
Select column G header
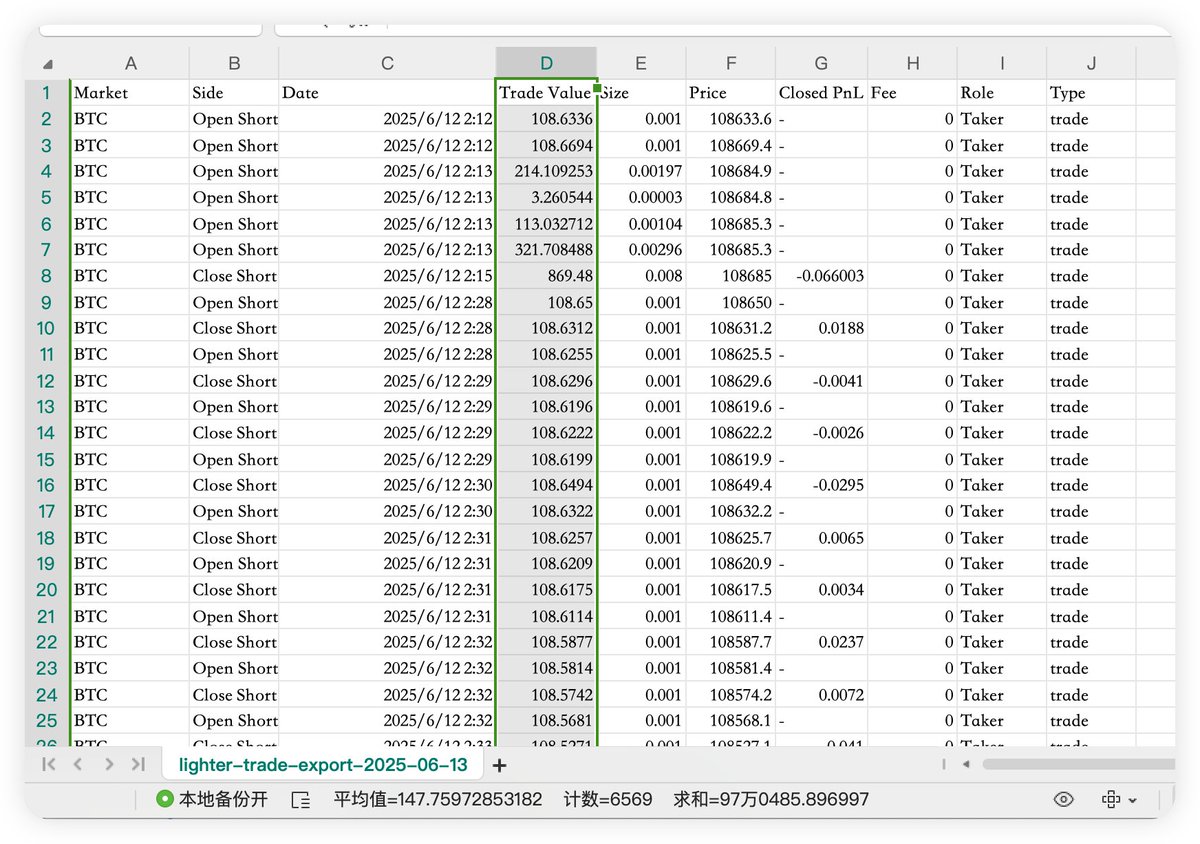[820, 63]
